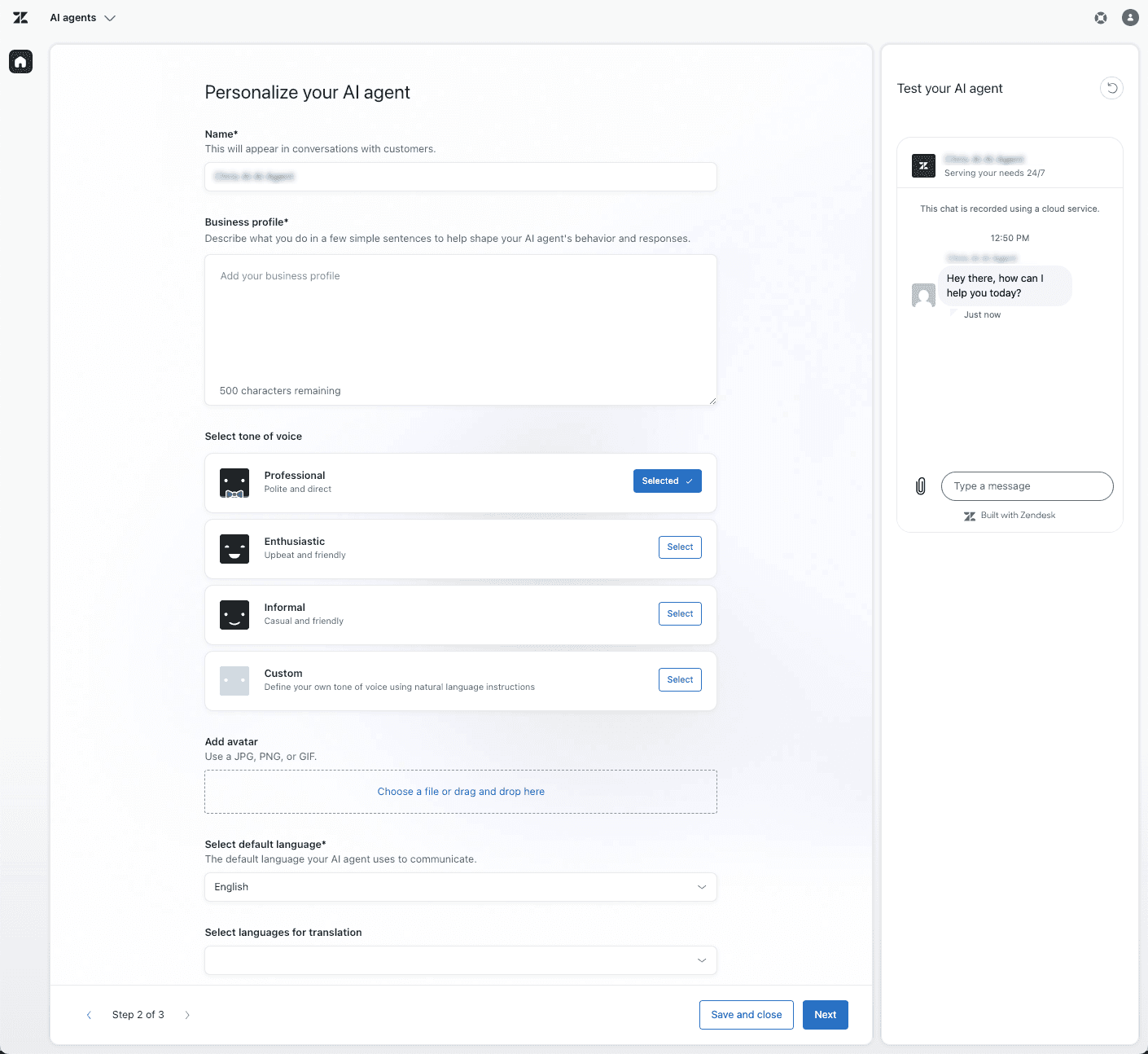Click the Selected button for Professional tone
The height and width of the screenshot is (1054, 1148).
(x=668, y=481)
